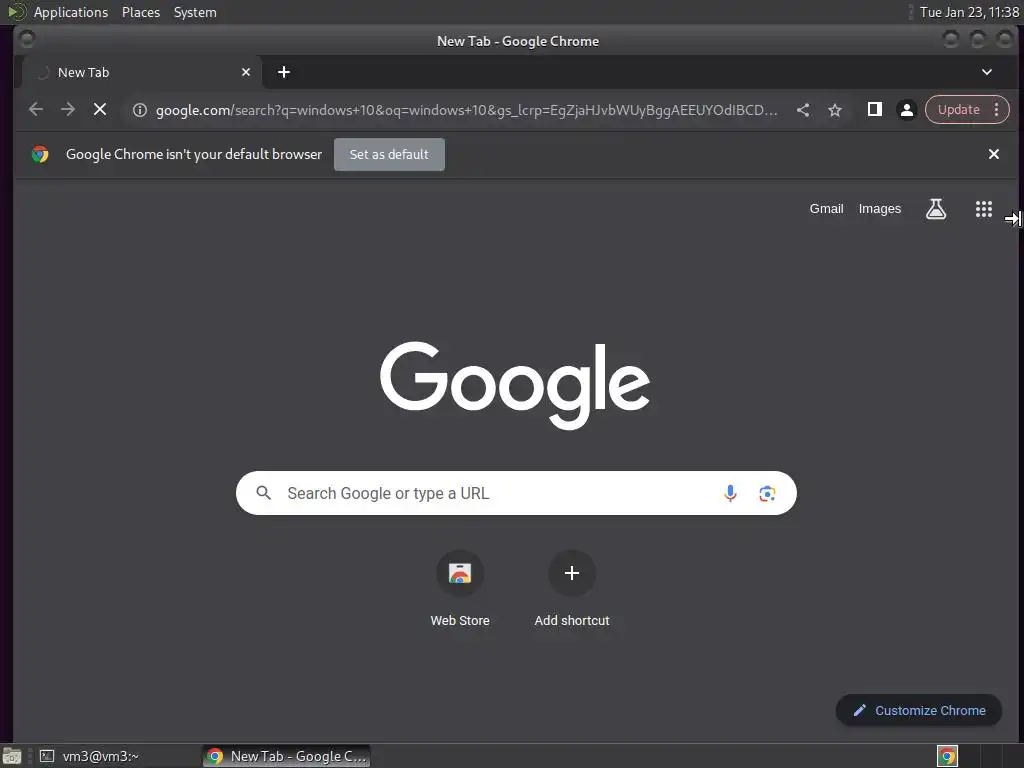1024x768 pixels.
Task: Close the New Tab tab
Action: tap(246, 72)
